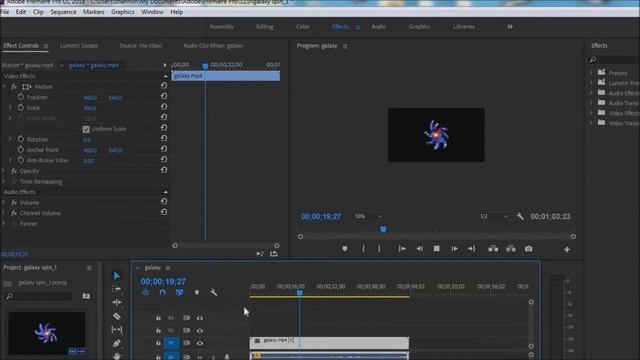Select the Selection tool arrow
This screenshot has height=360, width=640.
(117, 276)
